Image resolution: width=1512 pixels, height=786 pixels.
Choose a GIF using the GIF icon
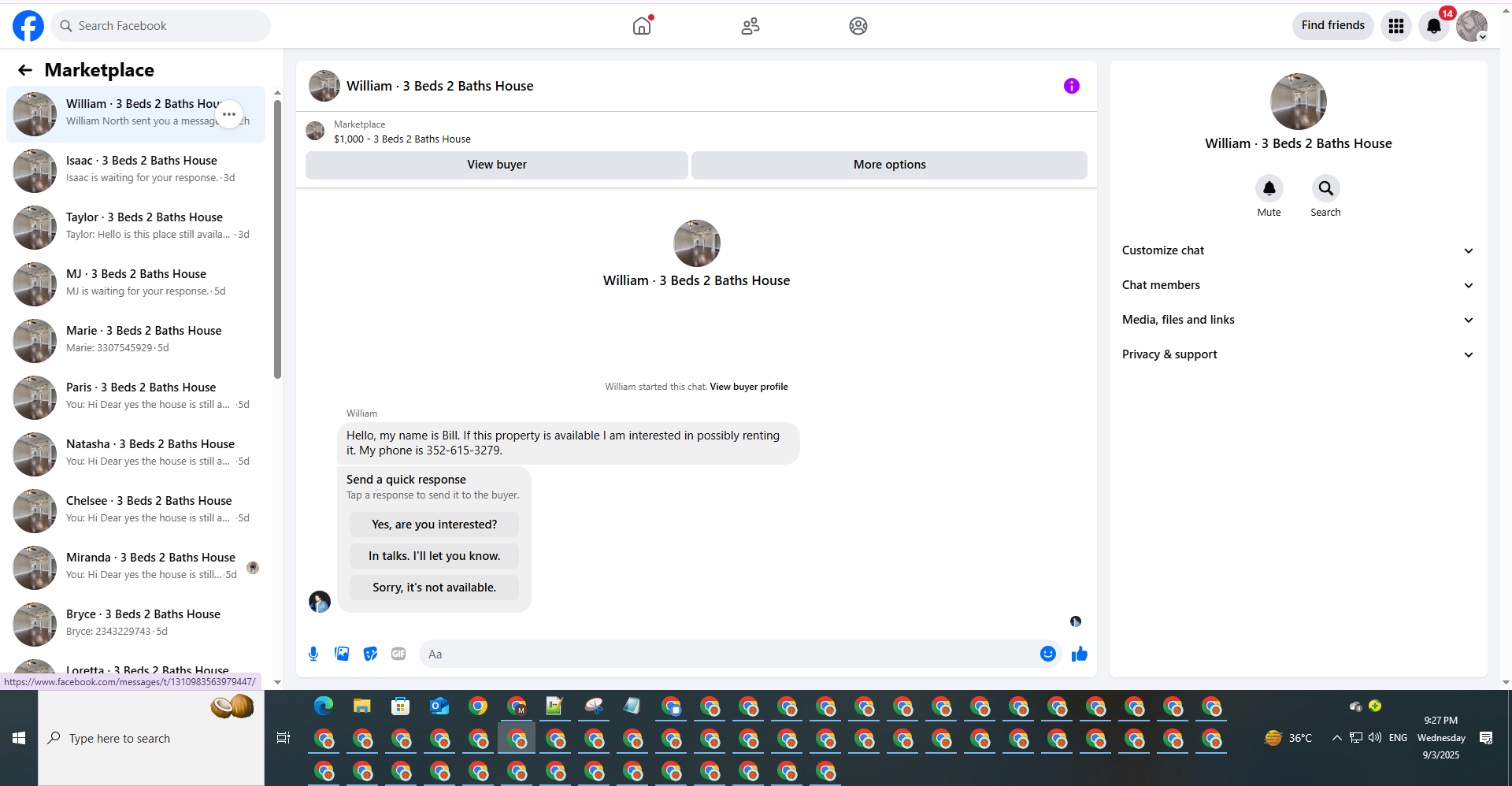tap(398, 654)
